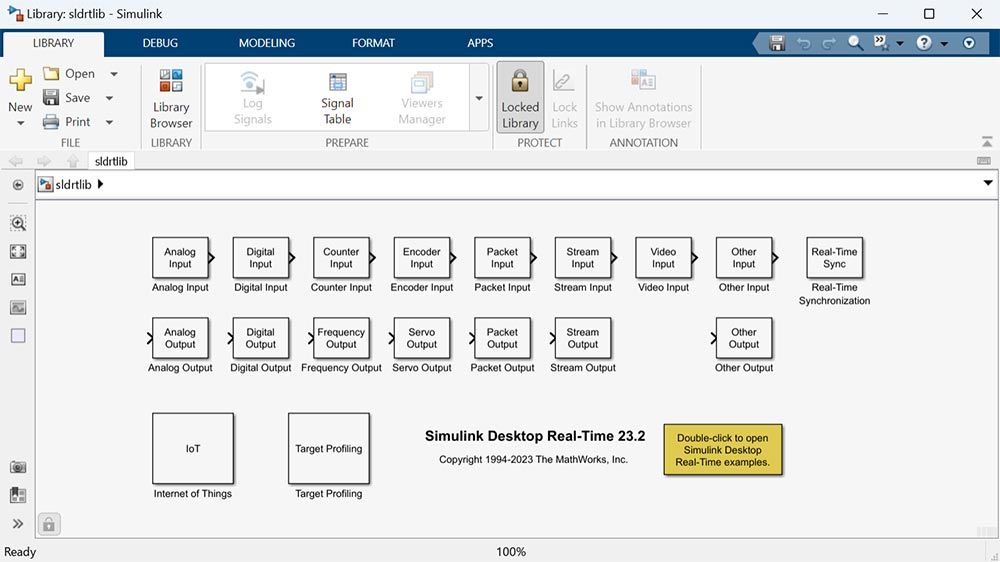
Task: Switch to the MODELING tab
Action: pos(266,43)
